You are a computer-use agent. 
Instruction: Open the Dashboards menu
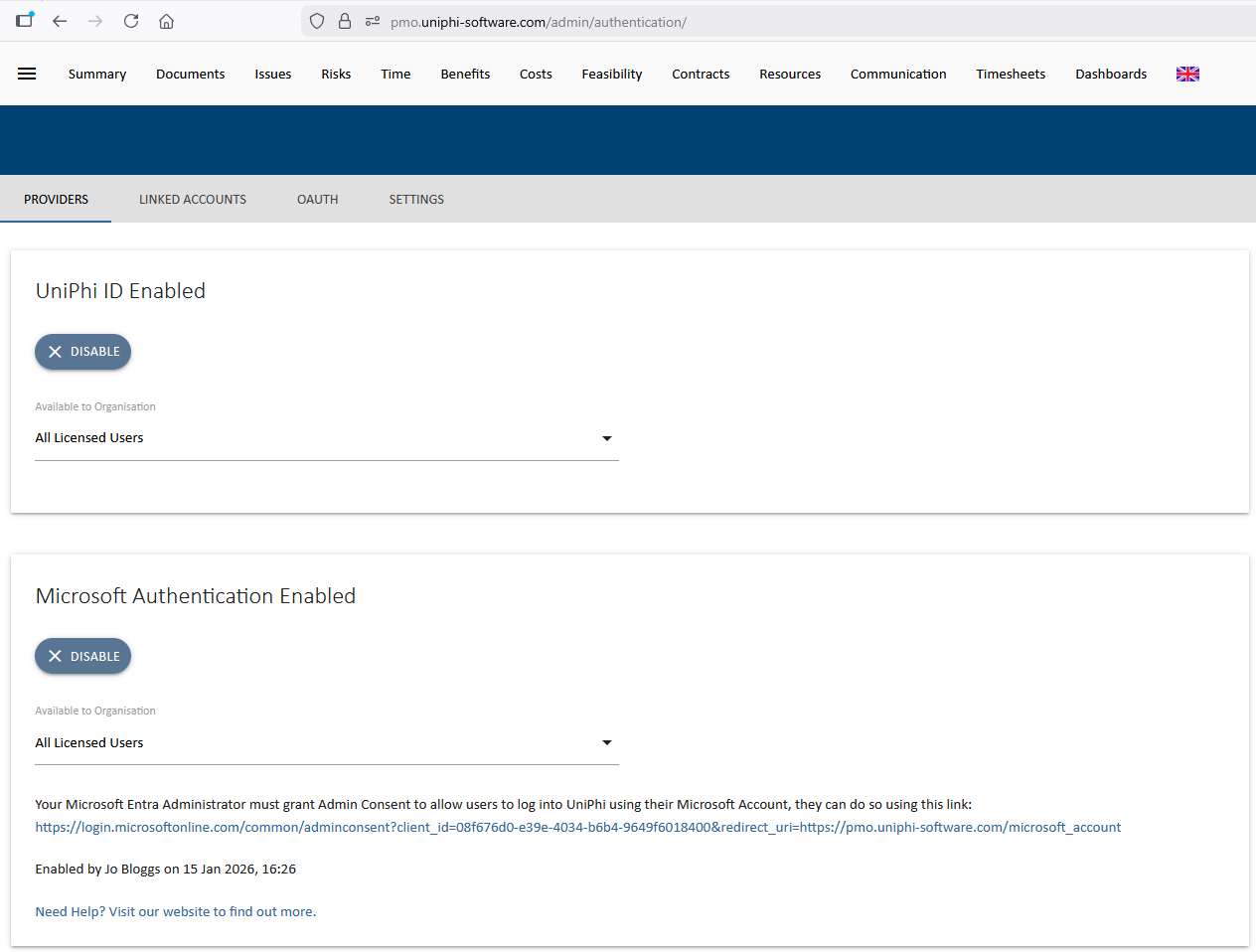coord(1111,74)
